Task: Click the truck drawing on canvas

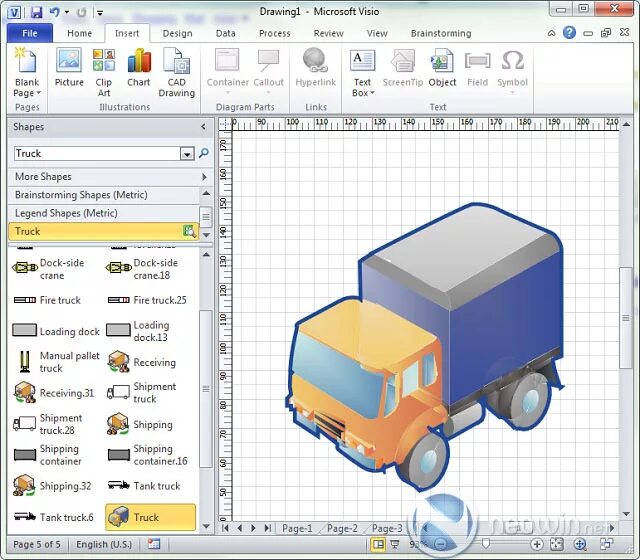Action: [424, 347]
